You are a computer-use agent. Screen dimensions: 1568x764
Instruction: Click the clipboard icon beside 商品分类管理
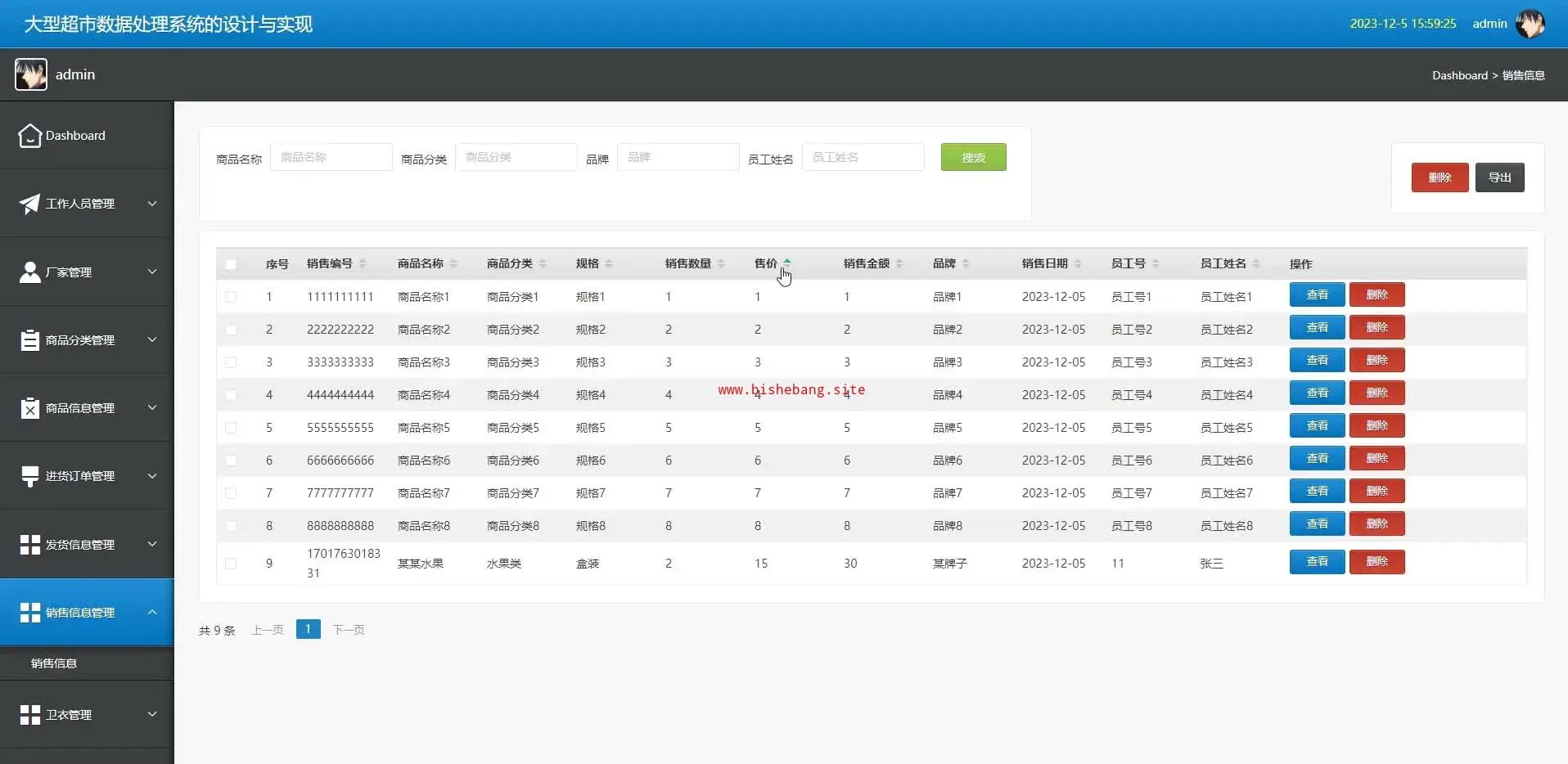[29, 340]
